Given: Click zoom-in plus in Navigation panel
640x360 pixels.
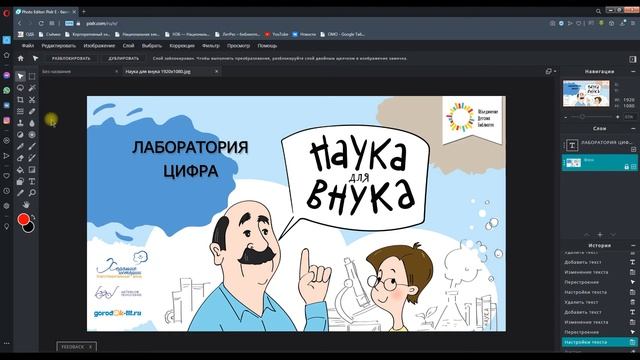Looking at the screenshot, I should [618, 117].
